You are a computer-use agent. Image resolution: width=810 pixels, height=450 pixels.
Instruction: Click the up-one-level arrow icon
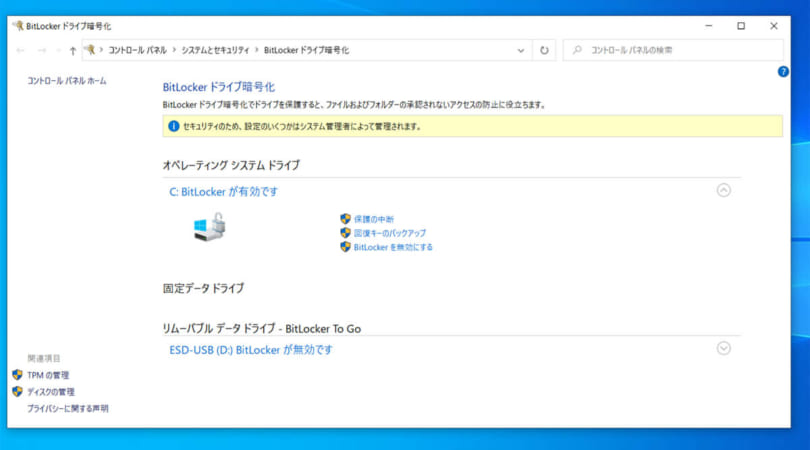[x=73, y=50]
